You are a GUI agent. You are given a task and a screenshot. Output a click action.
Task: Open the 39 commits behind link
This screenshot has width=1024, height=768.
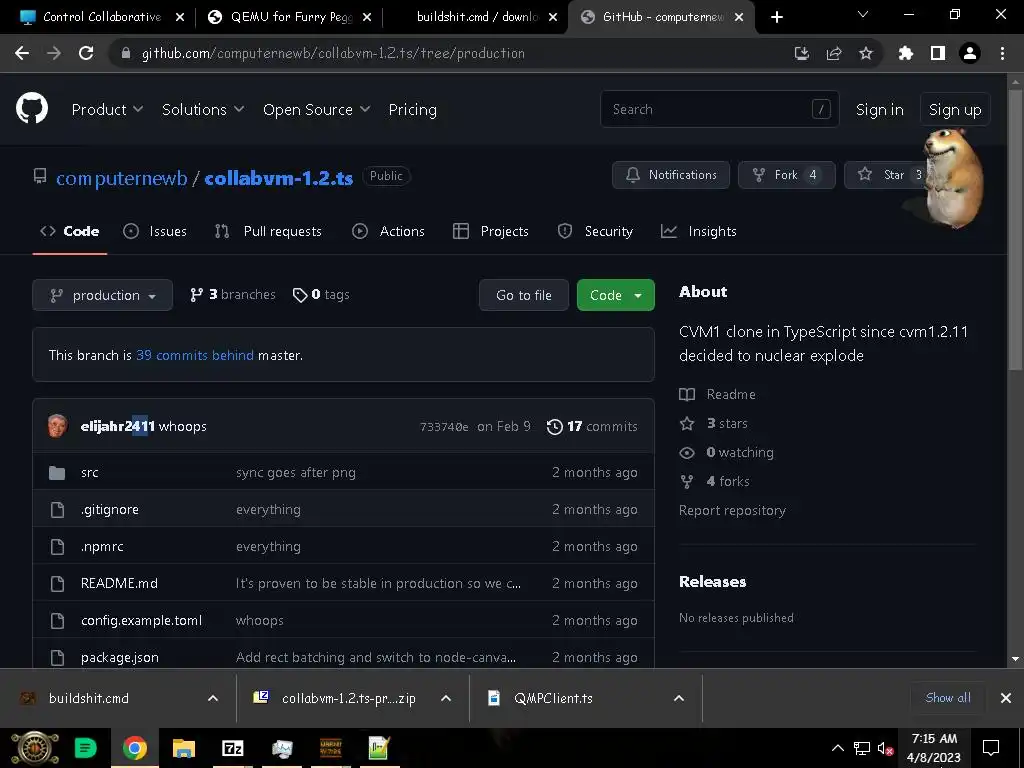(195, 355)
